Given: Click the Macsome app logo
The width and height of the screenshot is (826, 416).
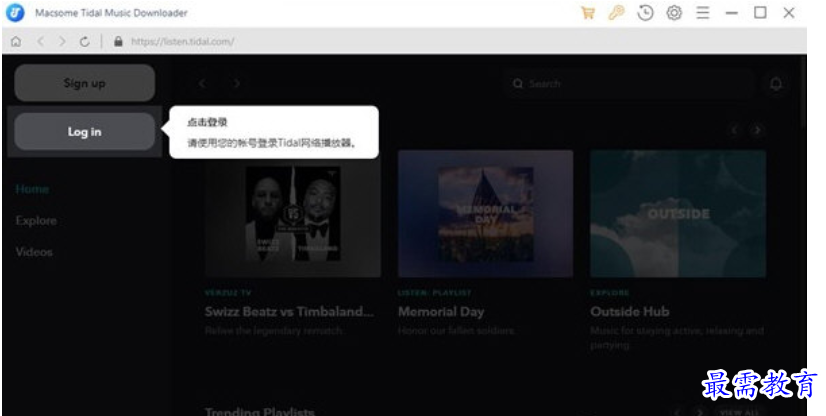Looking at the screenshot, I should pyautogui.click(x=15, y=13).
